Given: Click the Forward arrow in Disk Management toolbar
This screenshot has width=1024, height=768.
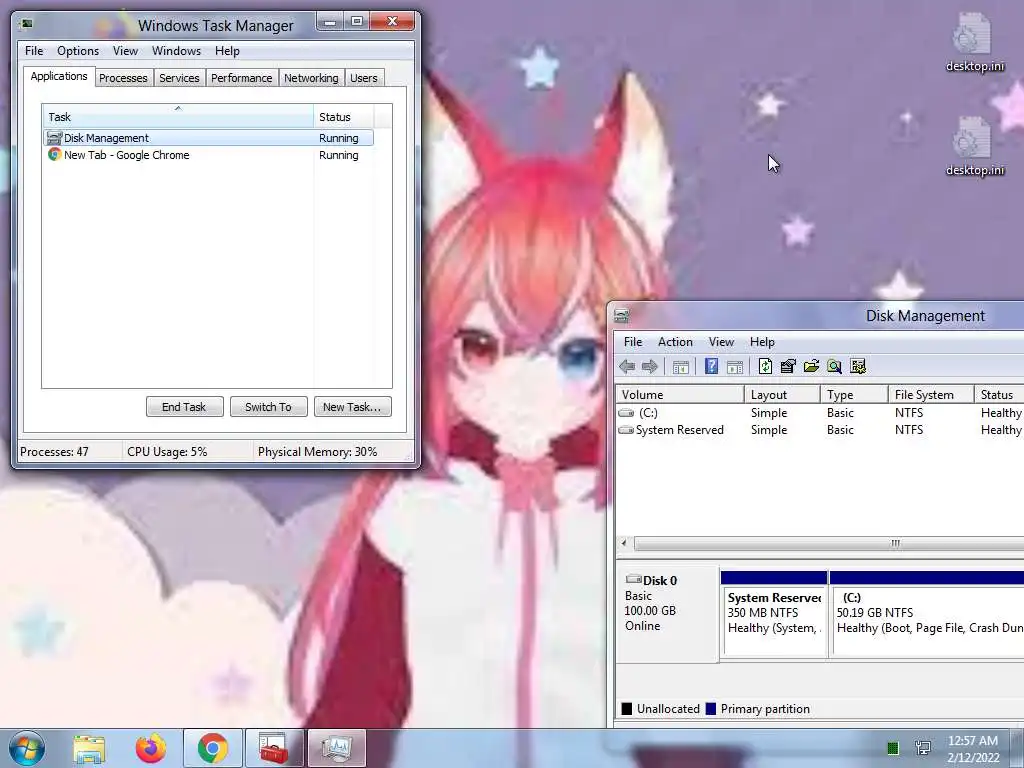Looking at the screenshot, I should (x=650, y=367).
